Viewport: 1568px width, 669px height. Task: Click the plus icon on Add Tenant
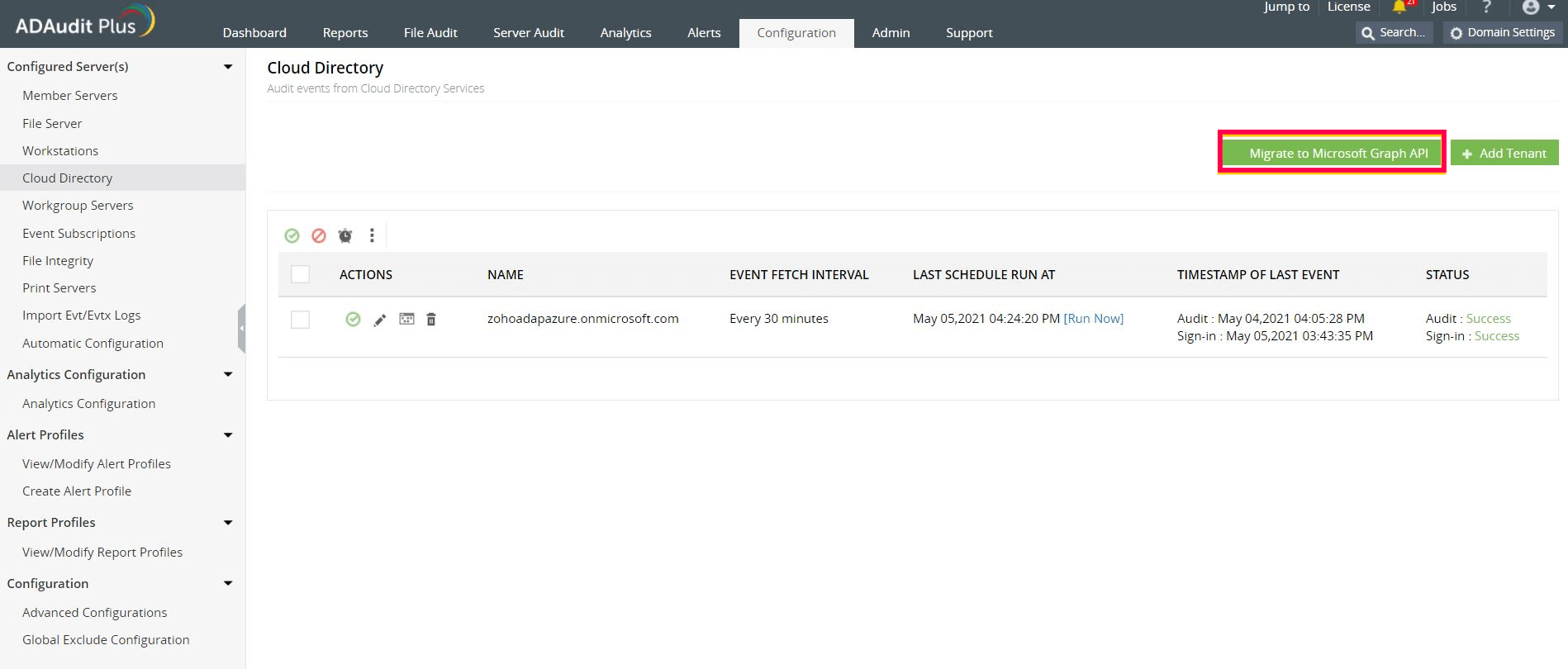pos(1467,154)
